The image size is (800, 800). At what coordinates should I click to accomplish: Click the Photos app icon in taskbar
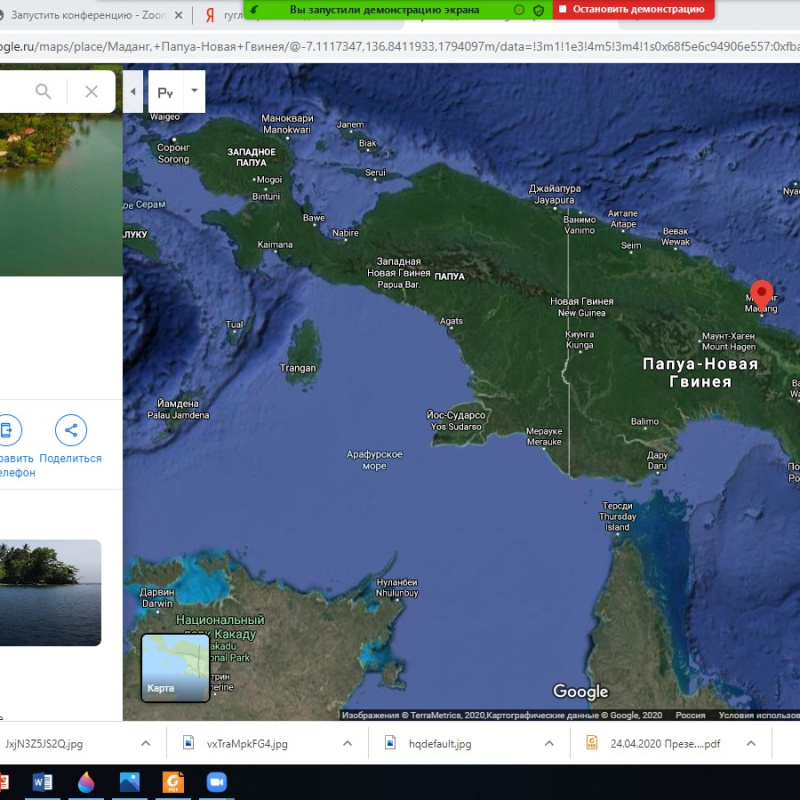(129, 782)
